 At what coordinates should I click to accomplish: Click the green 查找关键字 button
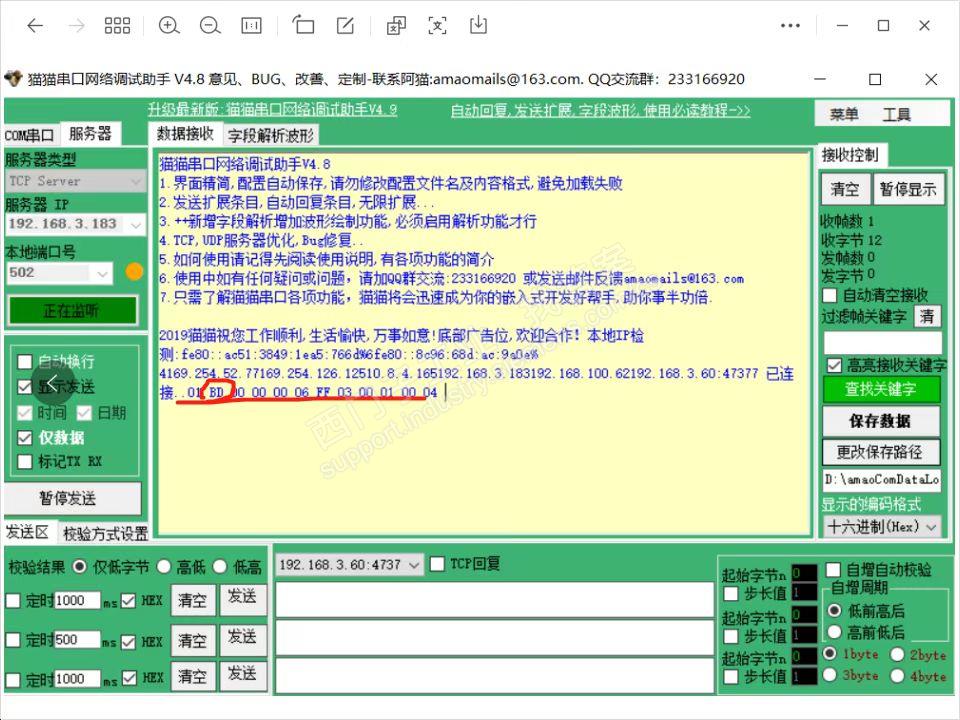880,389
